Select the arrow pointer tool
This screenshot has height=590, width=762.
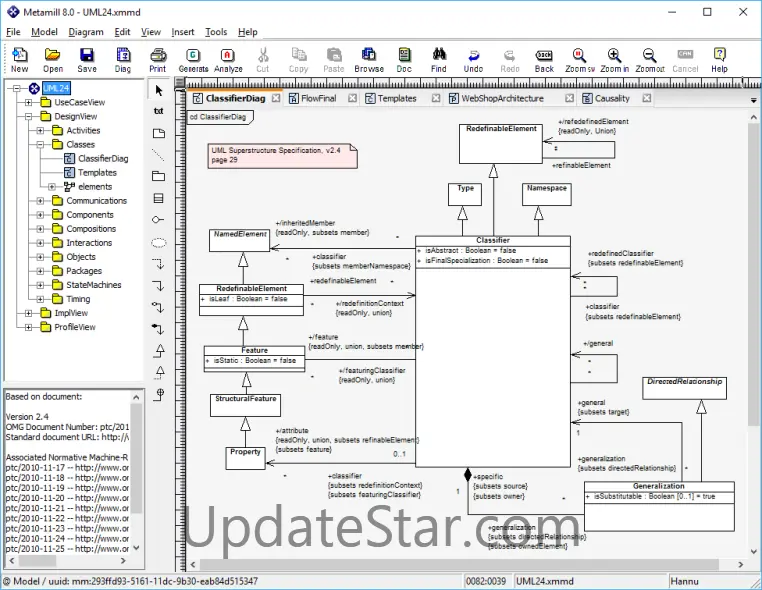pyautogui.click(x=158, y=90)
